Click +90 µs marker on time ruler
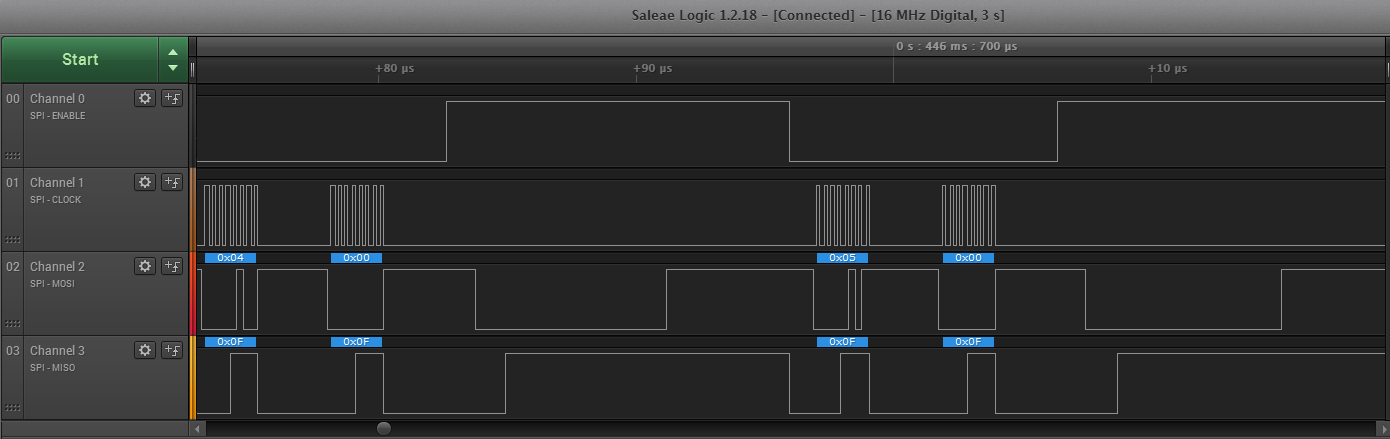1390x439 pixels. 652,69
